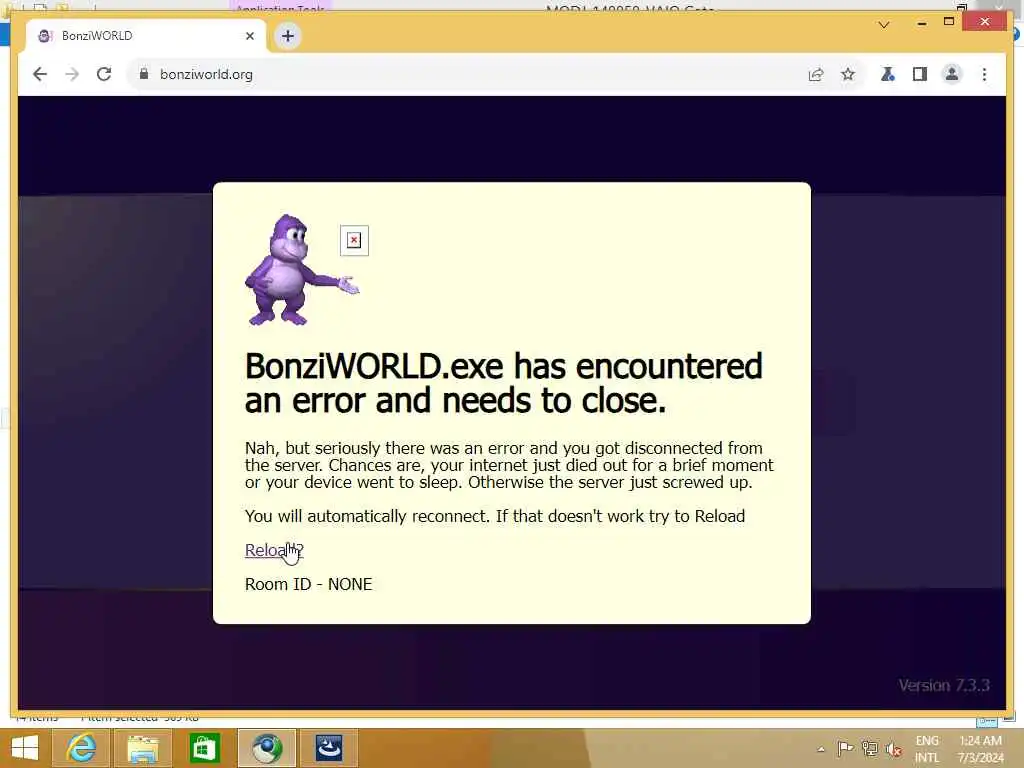Refresh the page with the reload icon
Viewport: 1024px width, 768px height.
(x=104, y=74)
